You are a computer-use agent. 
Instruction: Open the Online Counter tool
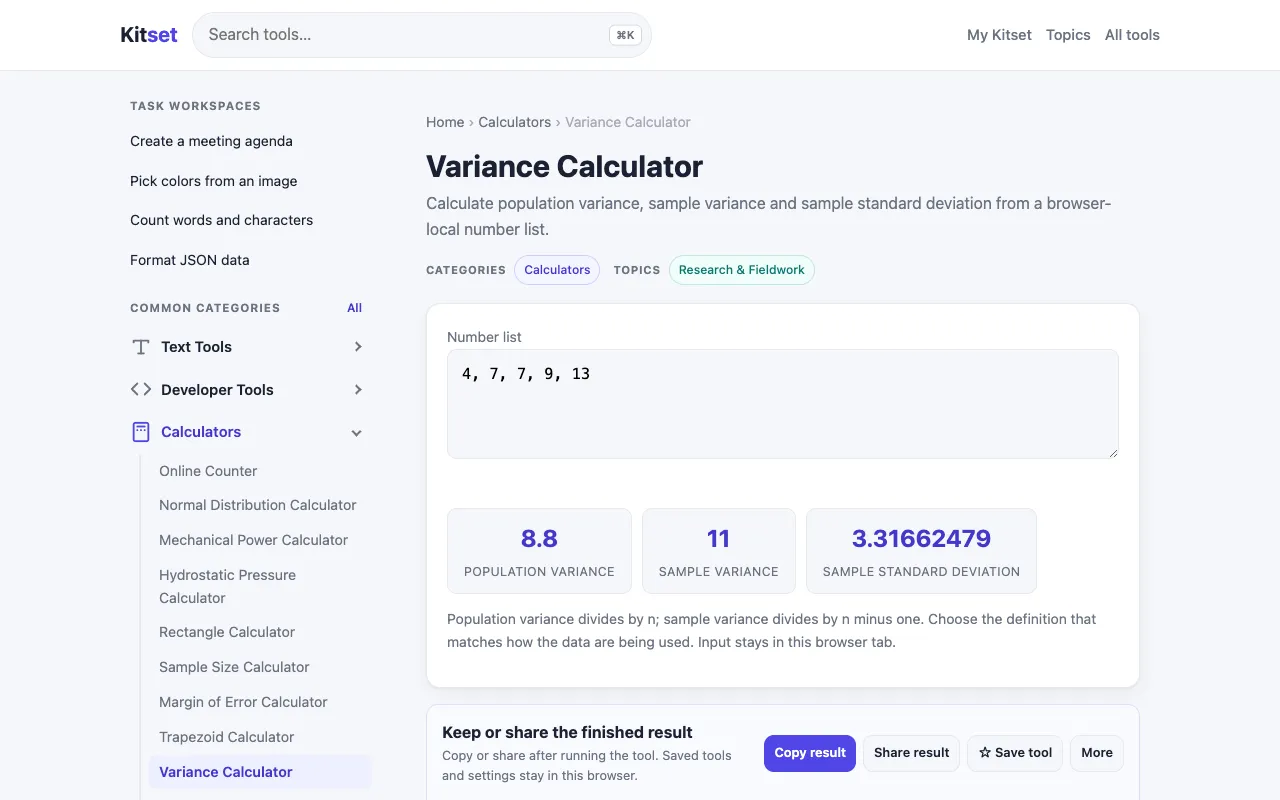(208, 471)
